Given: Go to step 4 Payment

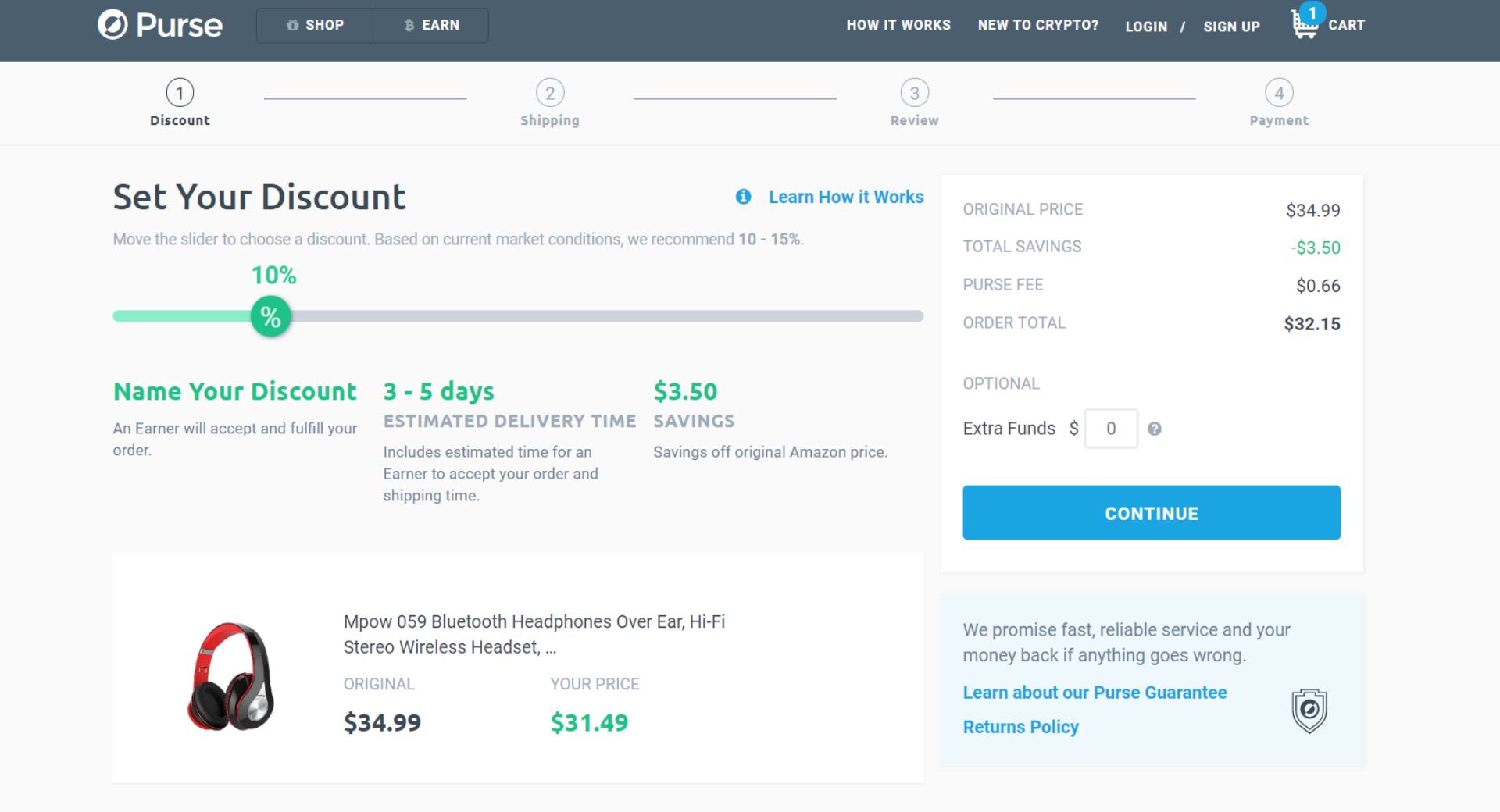Looking at the screenshot, I should 1279,102.
